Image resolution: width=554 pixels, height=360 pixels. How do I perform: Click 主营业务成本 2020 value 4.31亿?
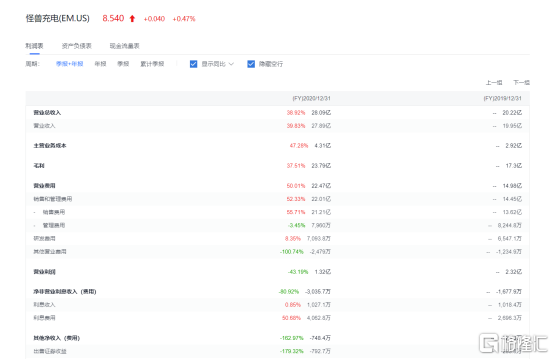point(323,146)
